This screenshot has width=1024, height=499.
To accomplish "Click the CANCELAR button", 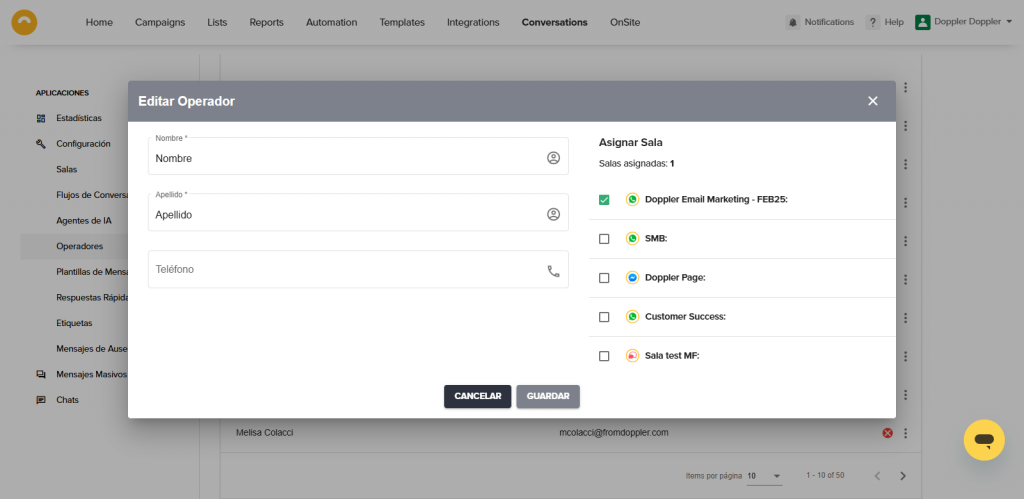I will (x=477, y=396).
